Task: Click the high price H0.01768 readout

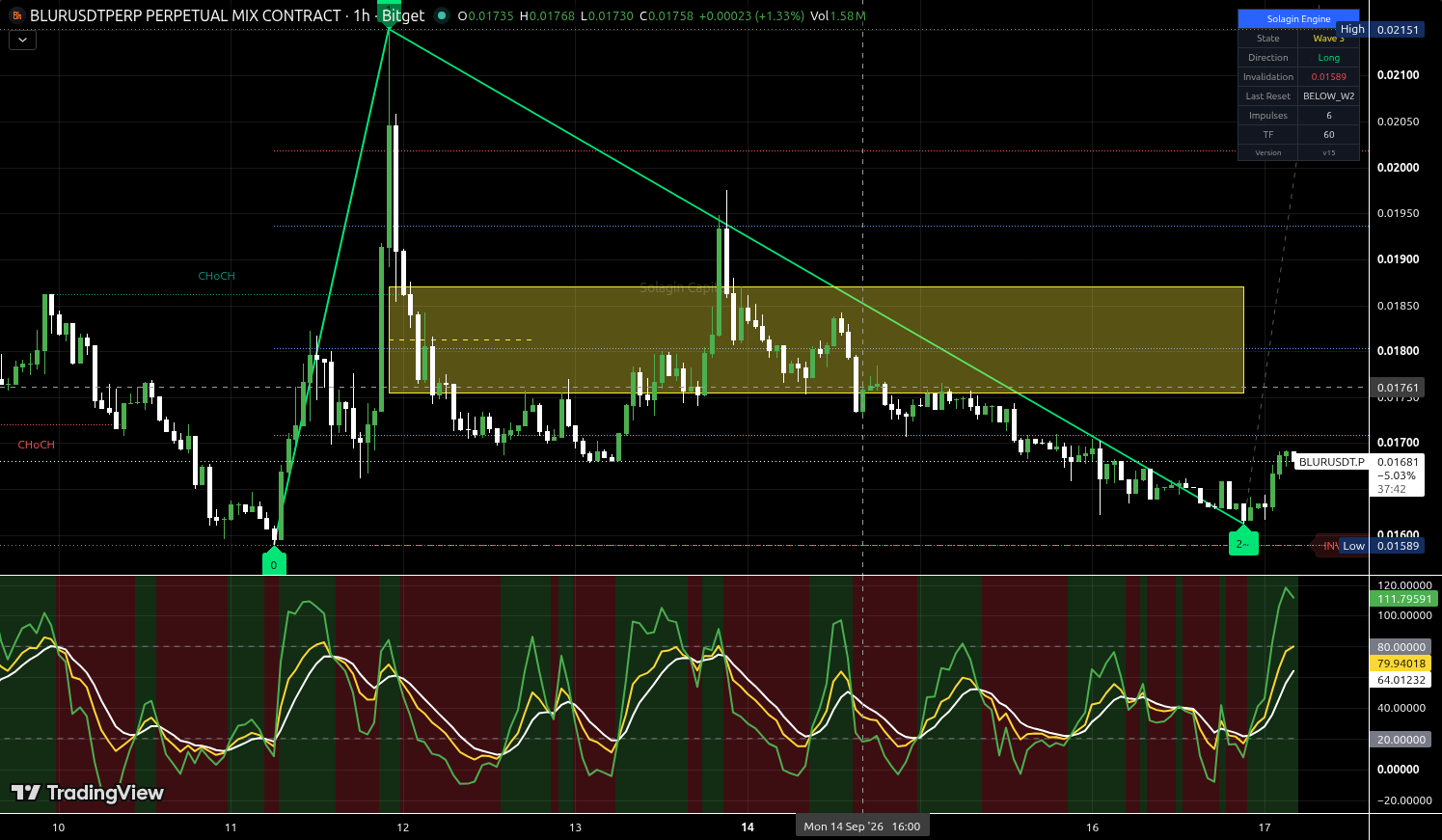Action: 548,16
